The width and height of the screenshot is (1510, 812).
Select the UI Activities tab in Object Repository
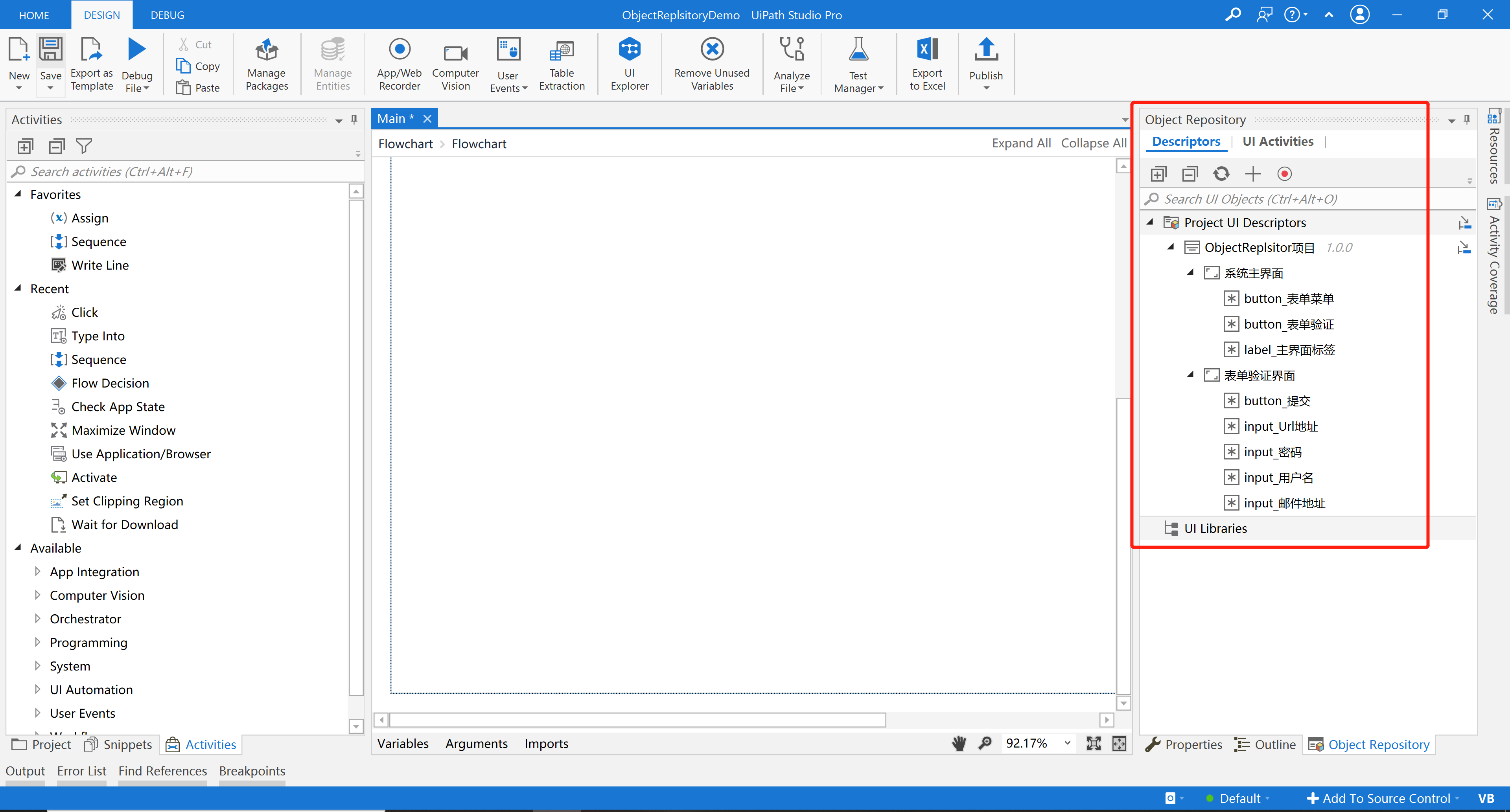[x=1278, y=141]
